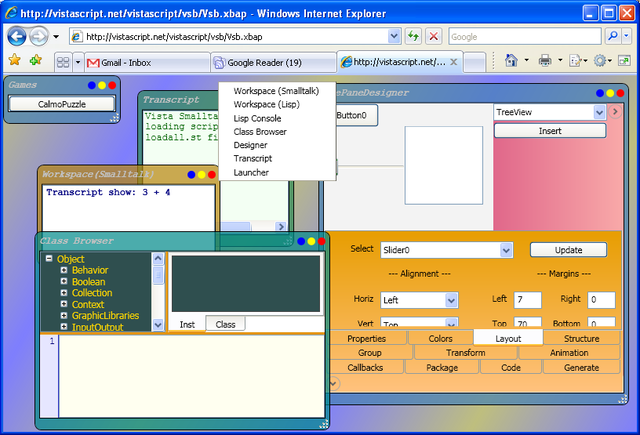Close the vistascript.net browser tab
640x435 pixels.
(453, 62)
